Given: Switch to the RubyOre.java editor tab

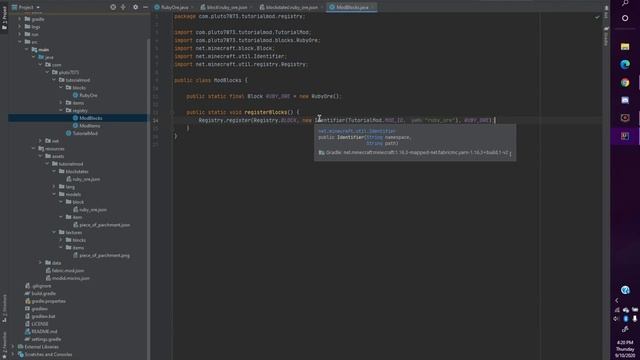Looking at the screenshot, I should [x=174, y=7].
